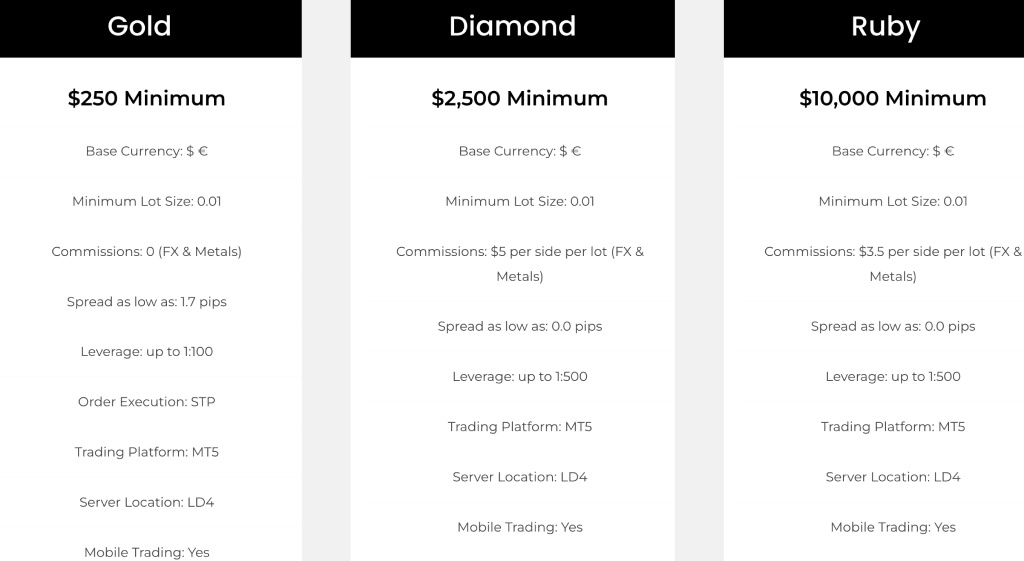Select the Diamond account header
Viewport: 1024px width, 561px height.
coord(513,27)
